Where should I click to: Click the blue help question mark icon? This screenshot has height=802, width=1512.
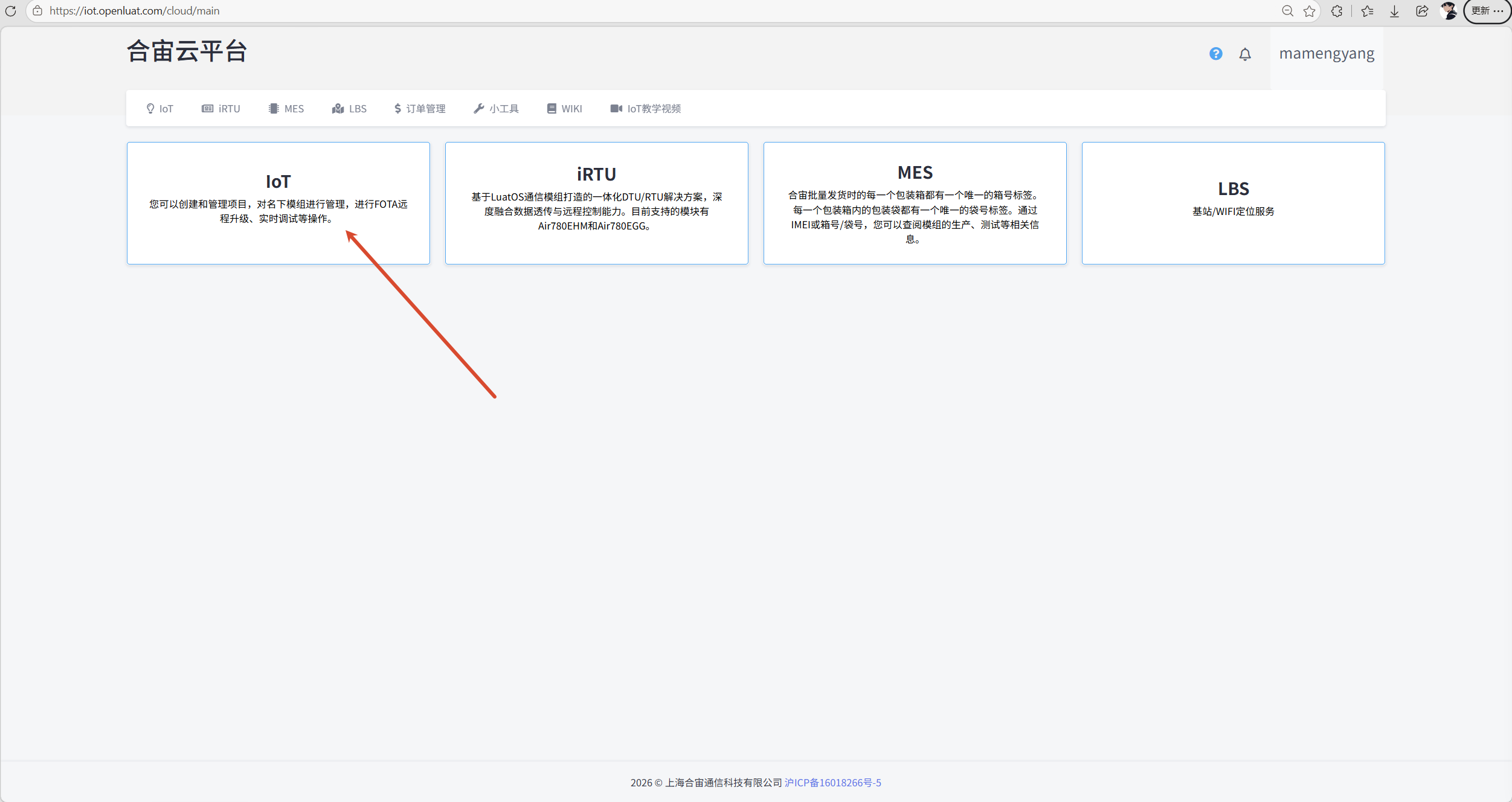tap(1215, 54)
